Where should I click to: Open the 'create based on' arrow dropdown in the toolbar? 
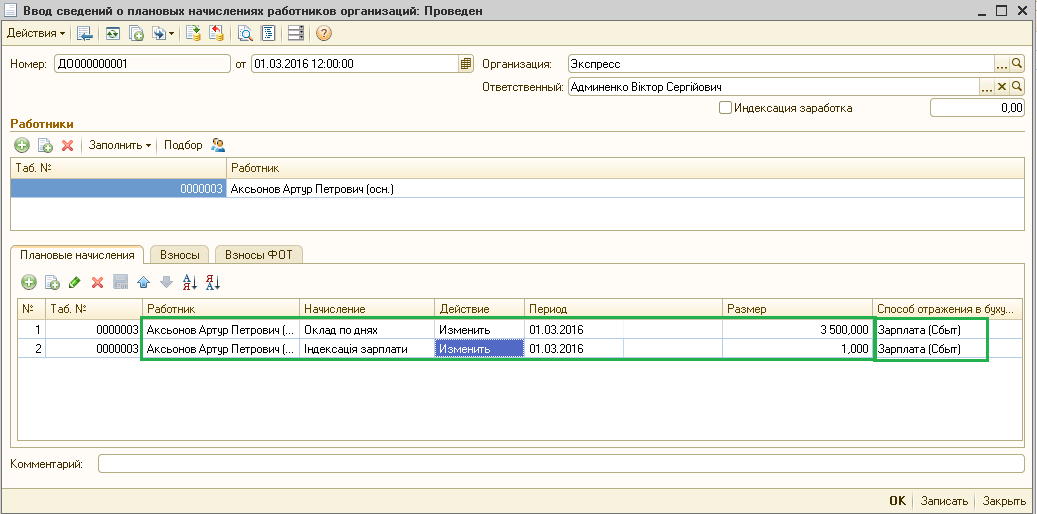click(x=163, y=33)
